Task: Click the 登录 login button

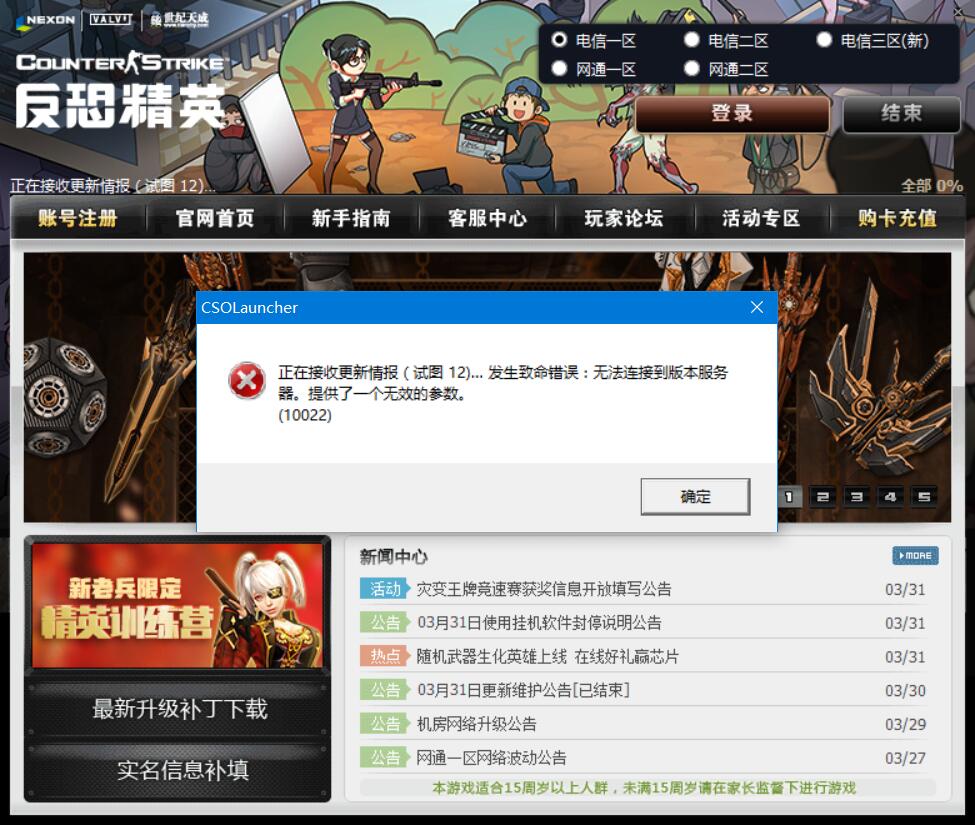Action: coord(732,114)
